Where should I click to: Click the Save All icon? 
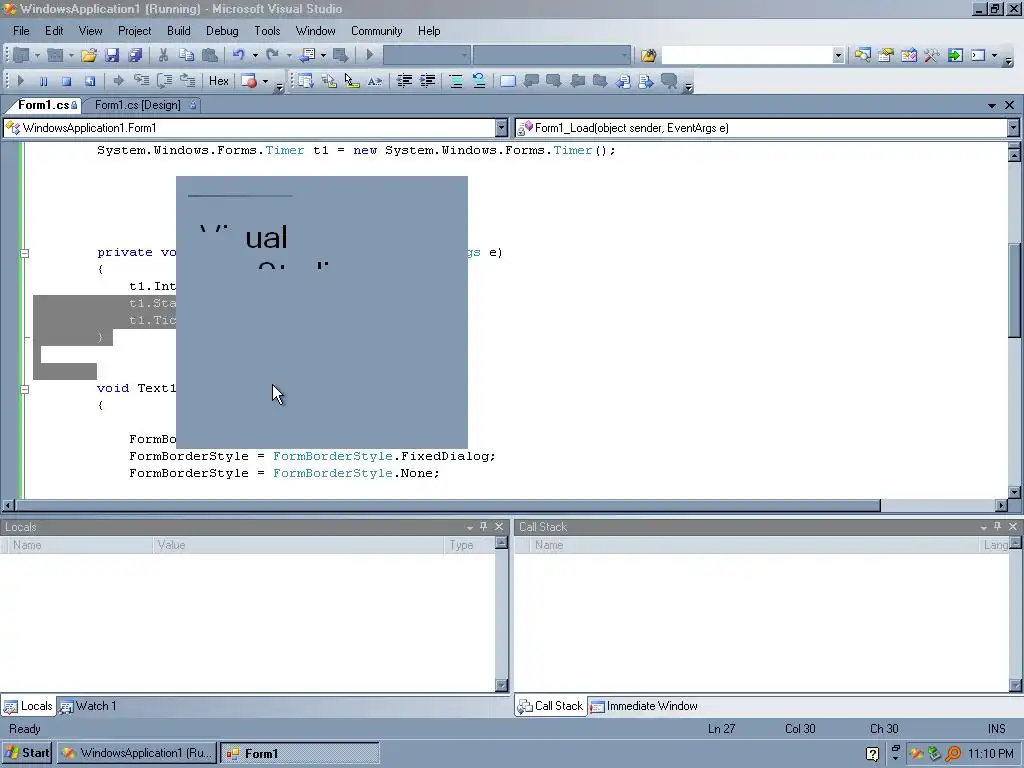point(135,56)
